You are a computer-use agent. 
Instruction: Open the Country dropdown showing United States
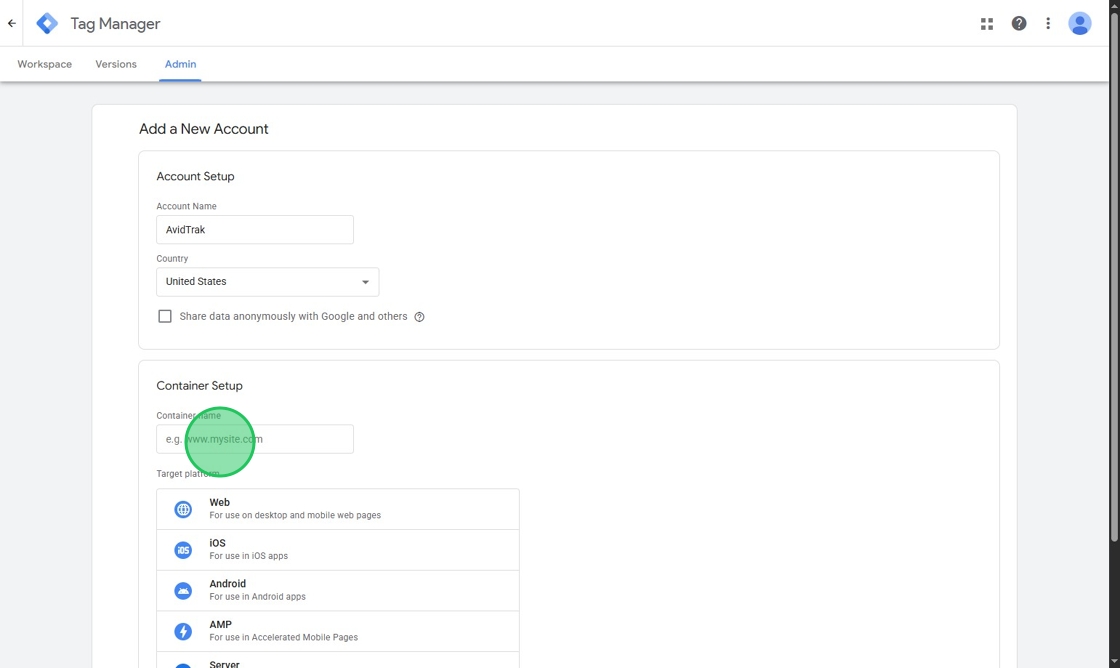coord(267,281)
